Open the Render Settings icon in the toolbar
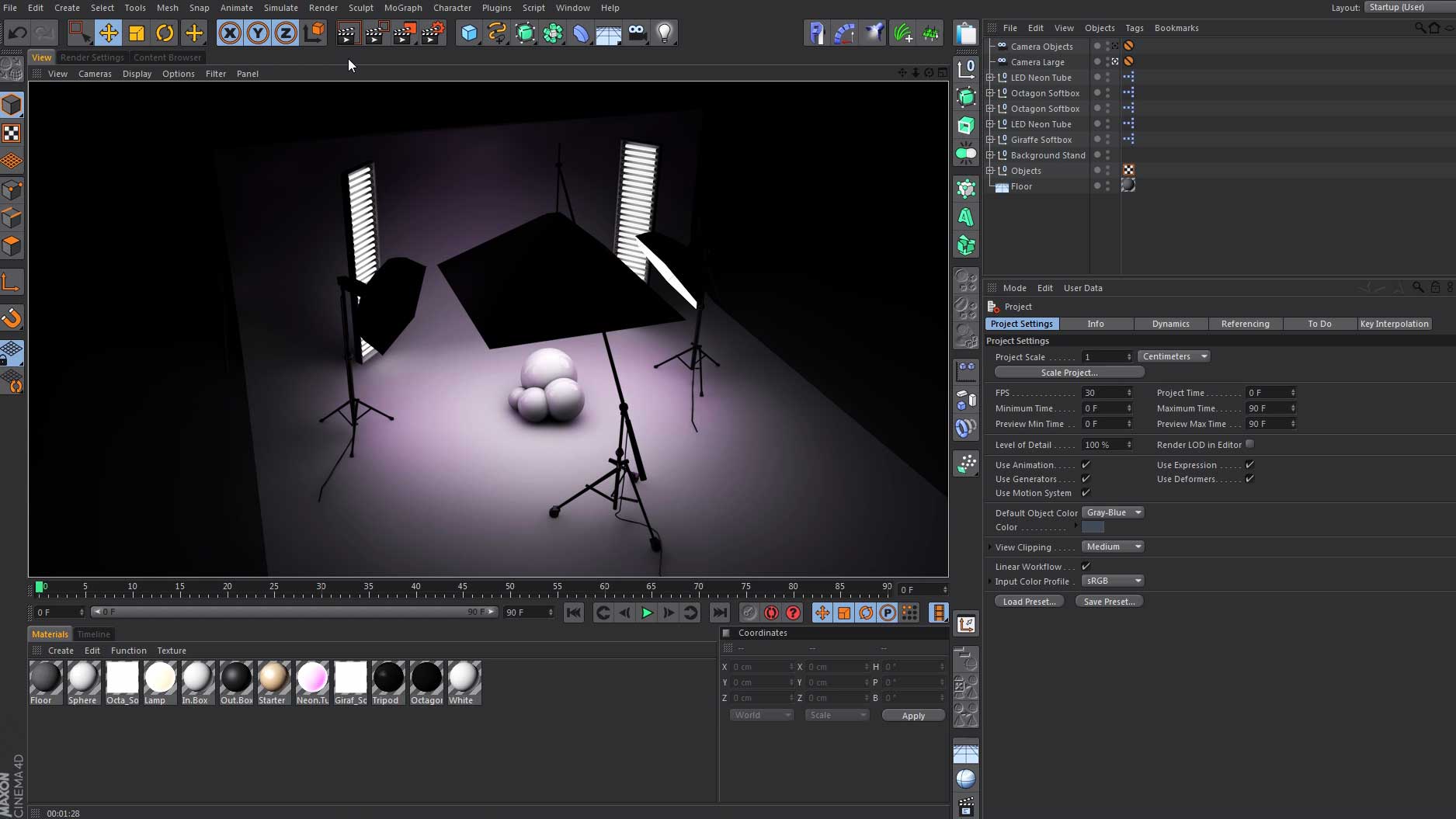 point(433,33)
